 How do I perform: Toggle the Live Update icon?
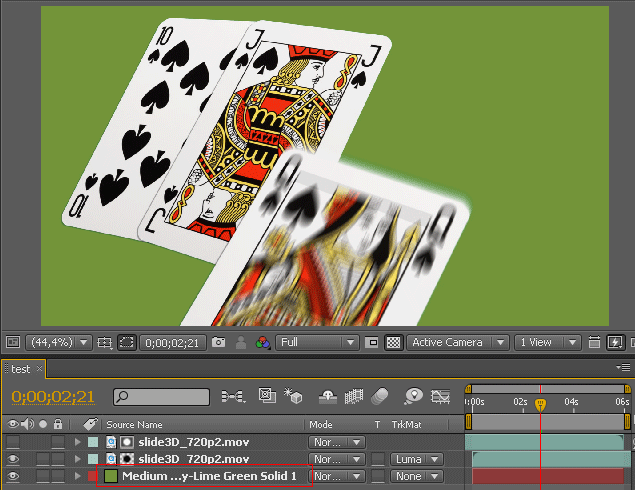coord(267,396)
